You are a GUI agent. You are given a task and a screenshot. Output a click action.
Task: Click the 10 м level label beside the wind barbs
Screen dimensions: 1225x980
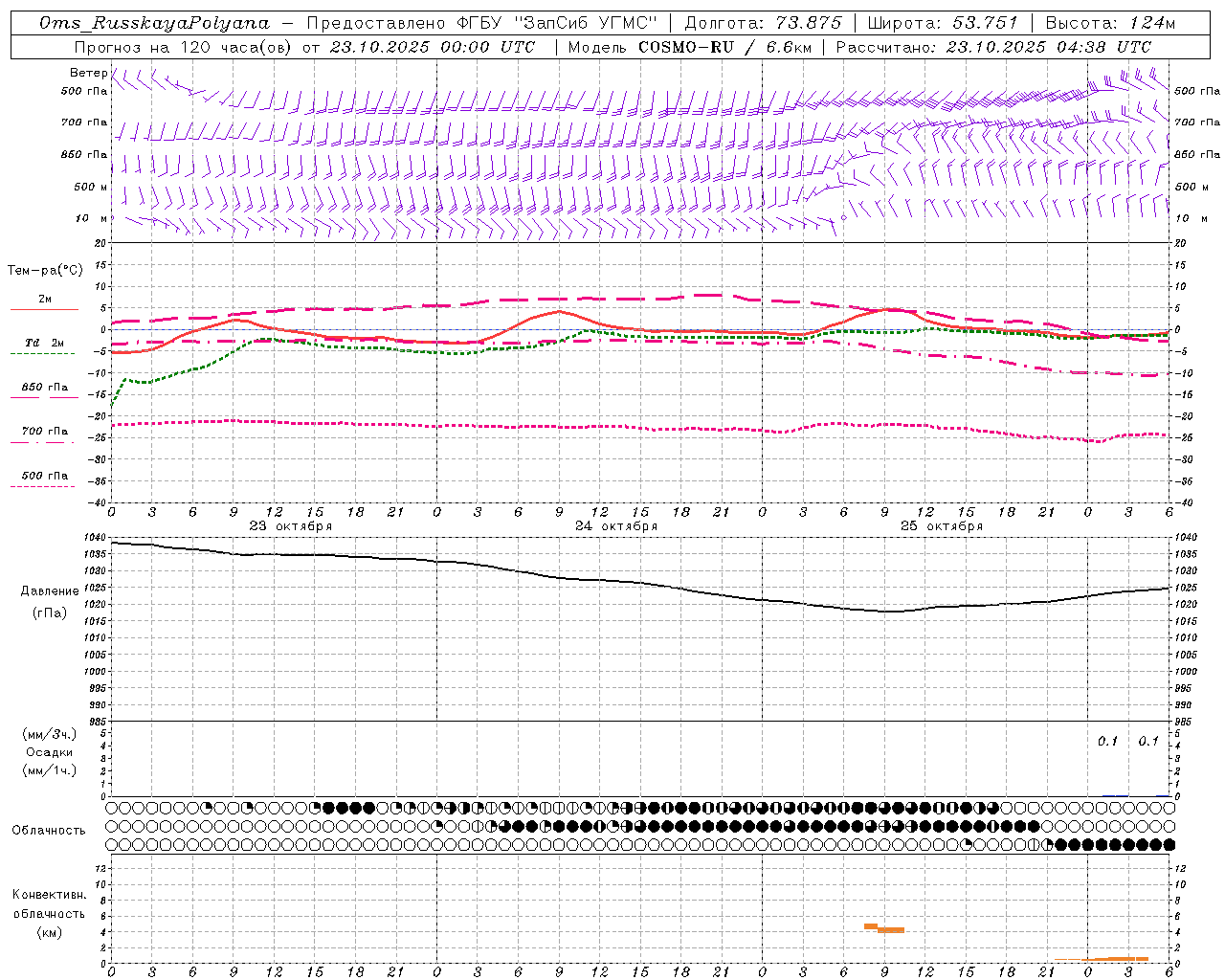93,219
